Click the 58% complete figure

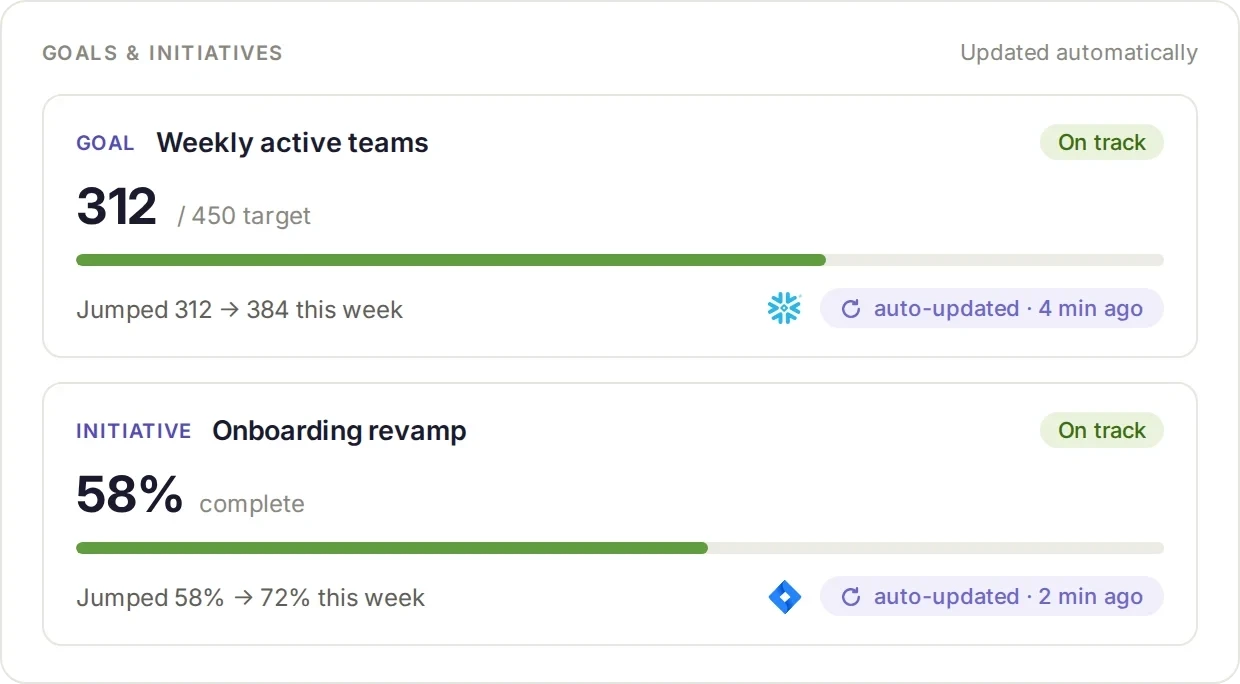pos(130,495)
